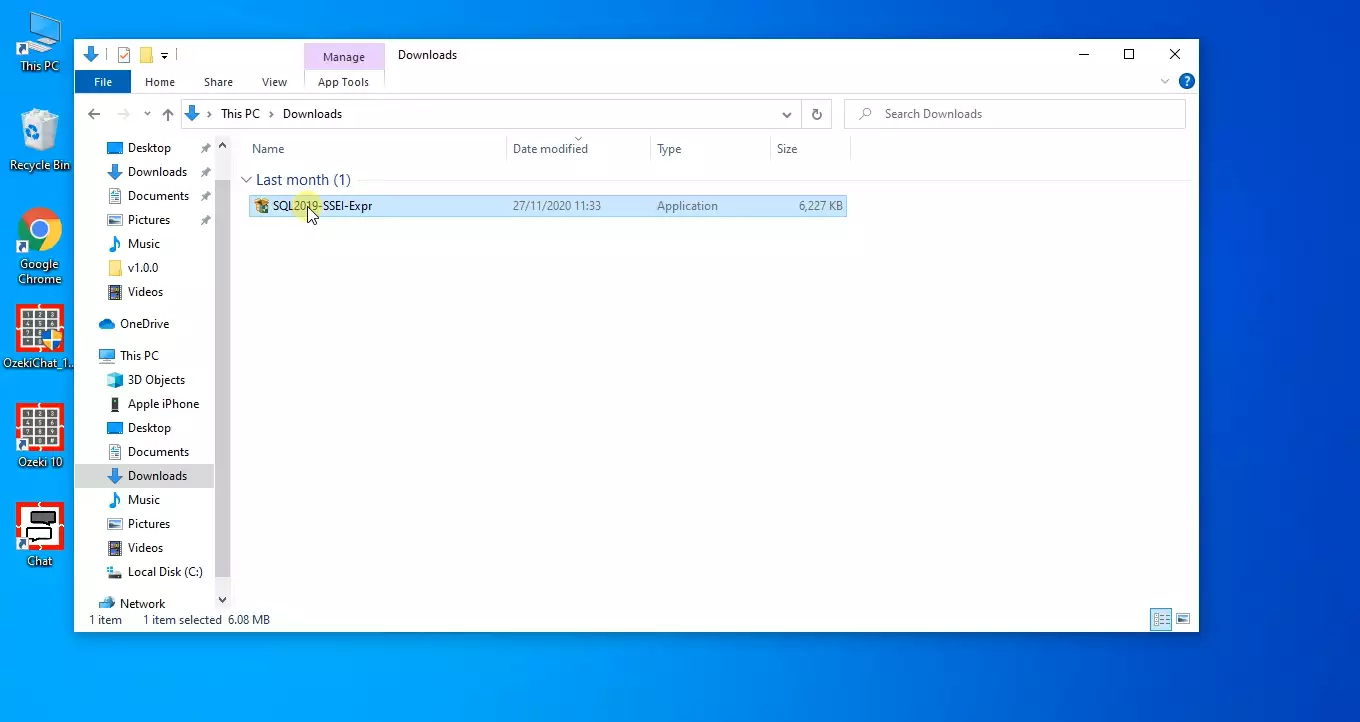Click the Application type cell

click(x=687, y=206)
